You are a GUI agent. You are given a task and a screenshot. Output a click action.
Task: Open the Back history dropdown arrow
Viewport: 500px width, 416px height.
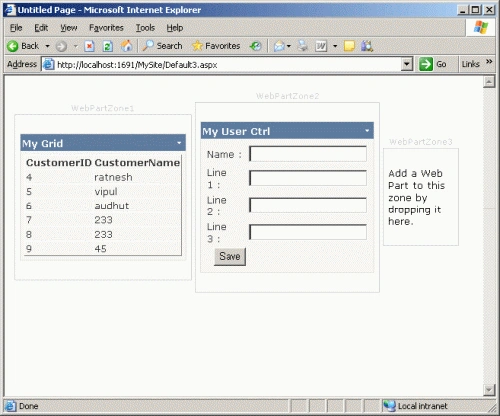pos(47,46)
